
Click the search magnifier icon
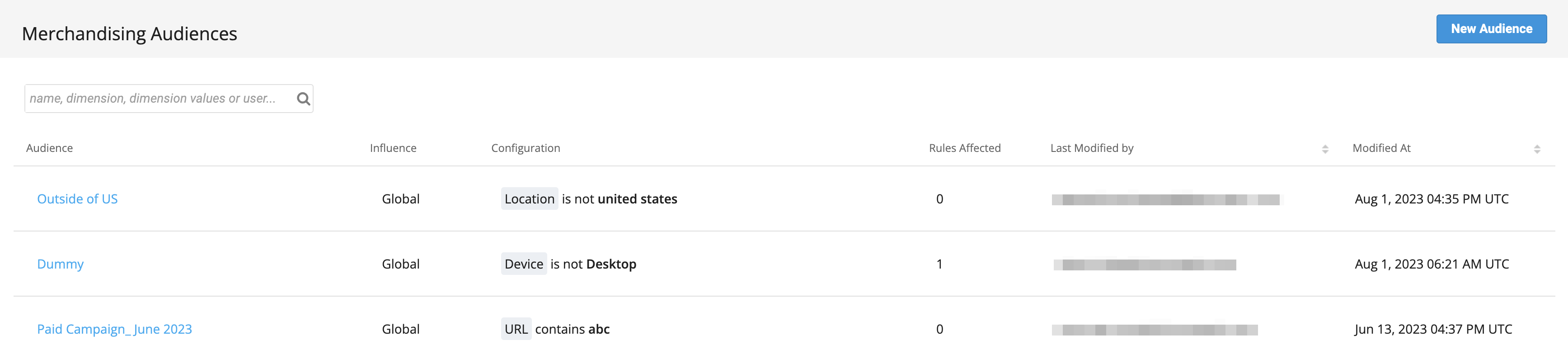point(303,99)
